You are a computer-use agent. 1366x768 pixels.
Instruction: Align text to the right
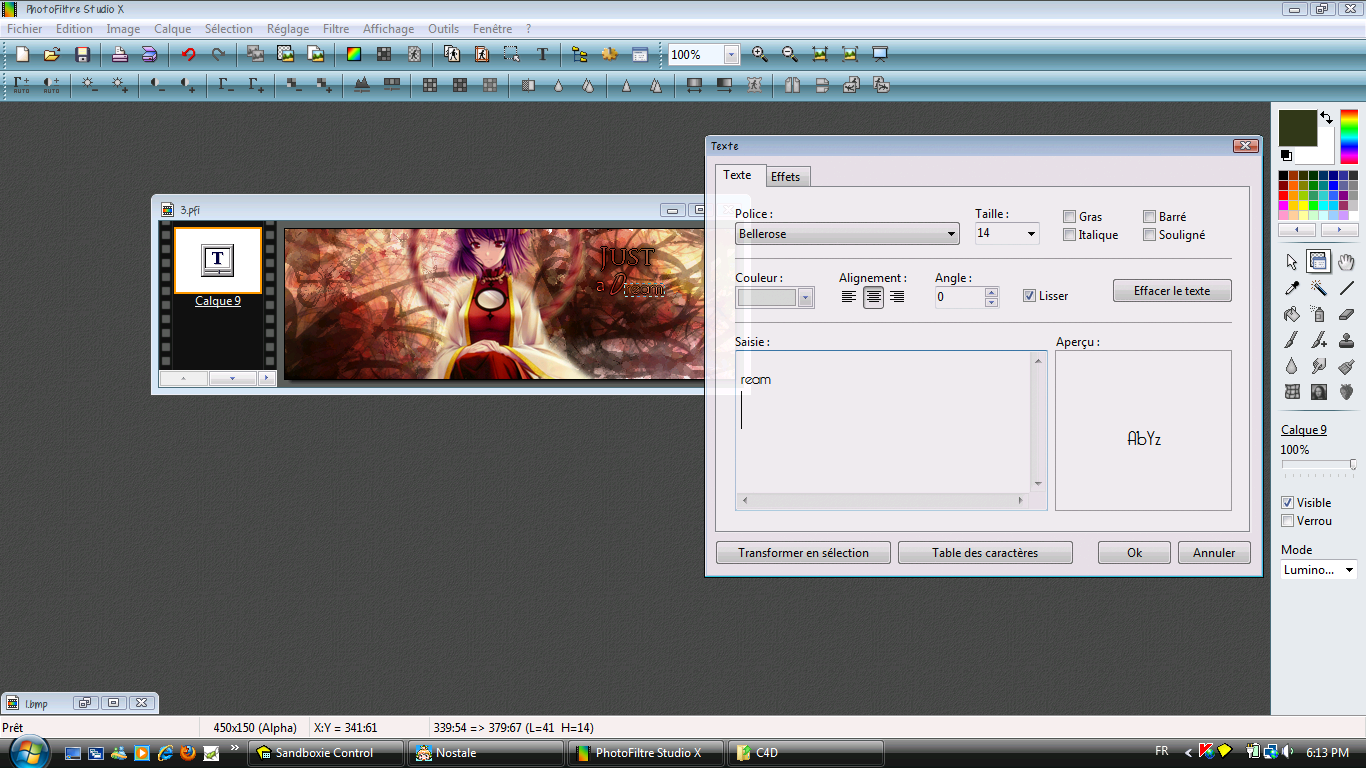897,297
